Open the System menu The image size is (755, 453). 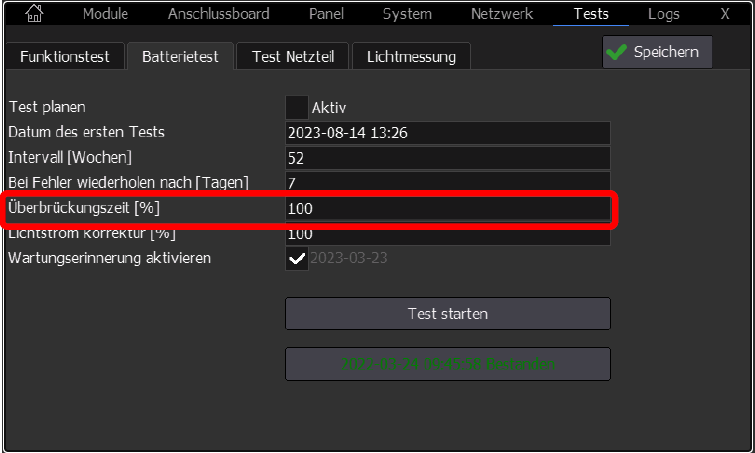point(407,14)
